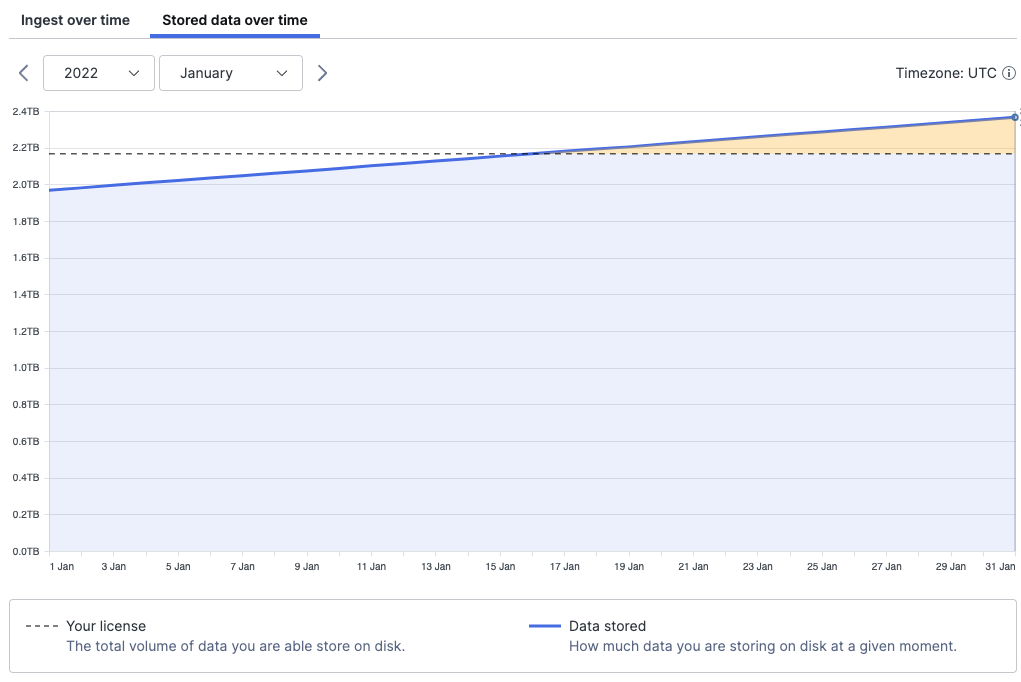The height and width of the screenshot is (682, 1021).
Task: Click the month dropdown chevron icon
Action: click(283, 72)
